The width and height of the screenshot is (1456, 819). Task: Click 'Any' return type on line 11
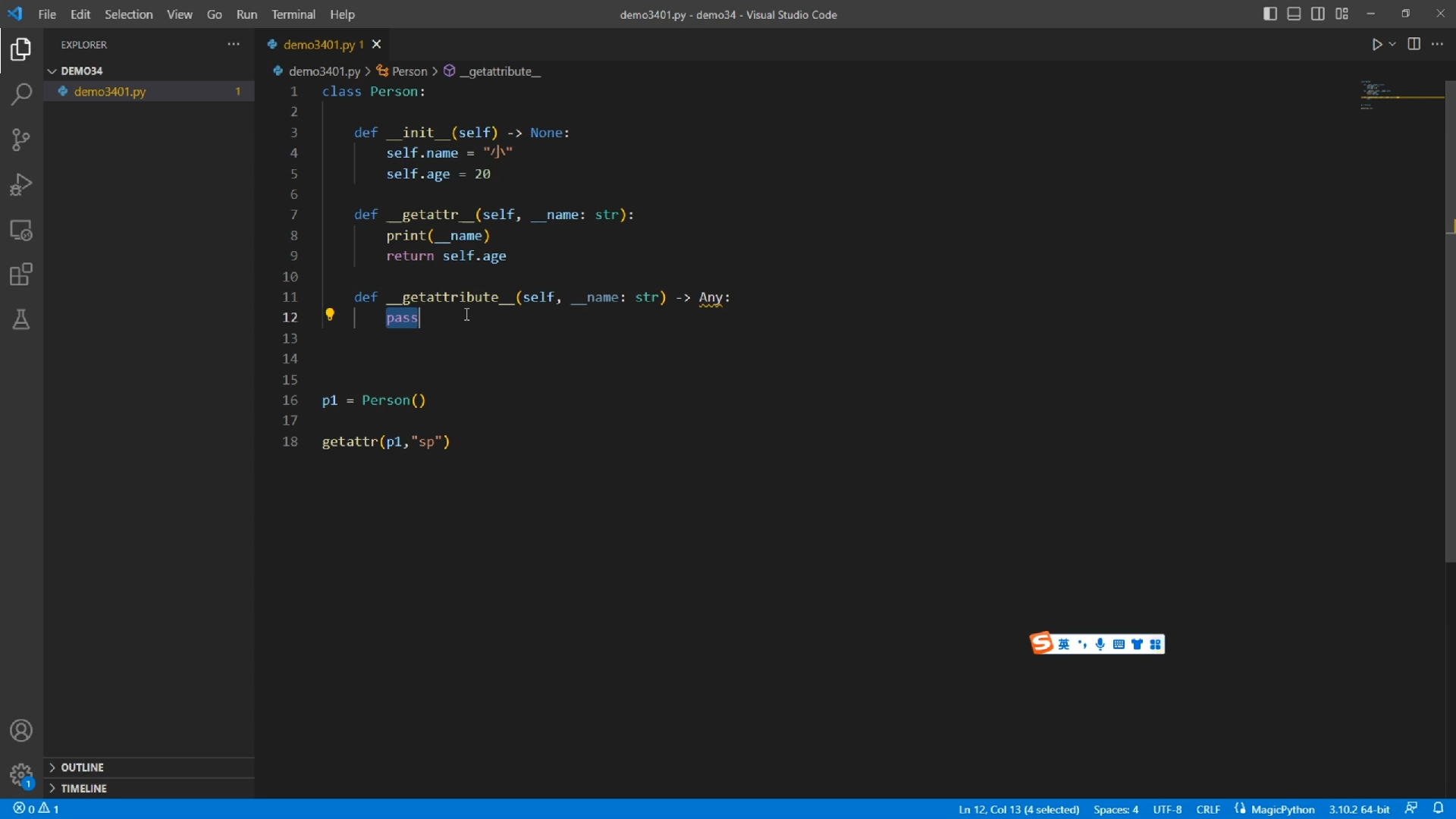711,297
